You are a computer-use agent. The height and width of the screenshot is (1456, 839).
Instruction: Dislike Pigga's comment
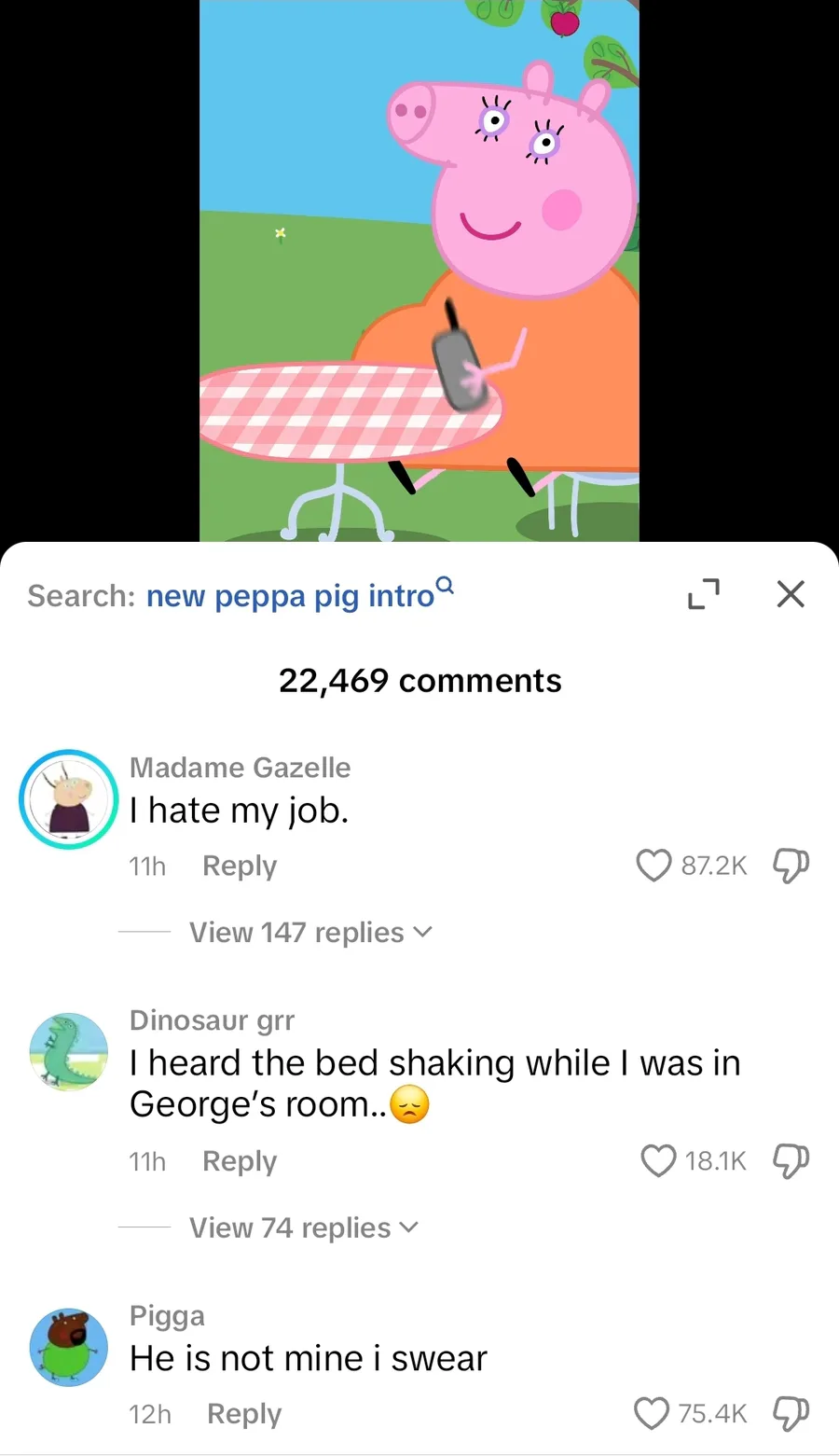tap(791, 1413)
